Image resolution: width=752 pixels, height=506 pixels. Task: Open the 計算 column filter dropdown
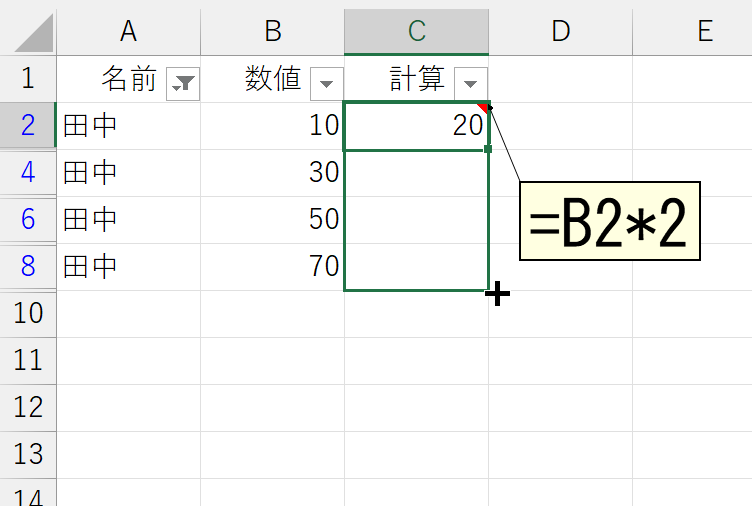470,84
